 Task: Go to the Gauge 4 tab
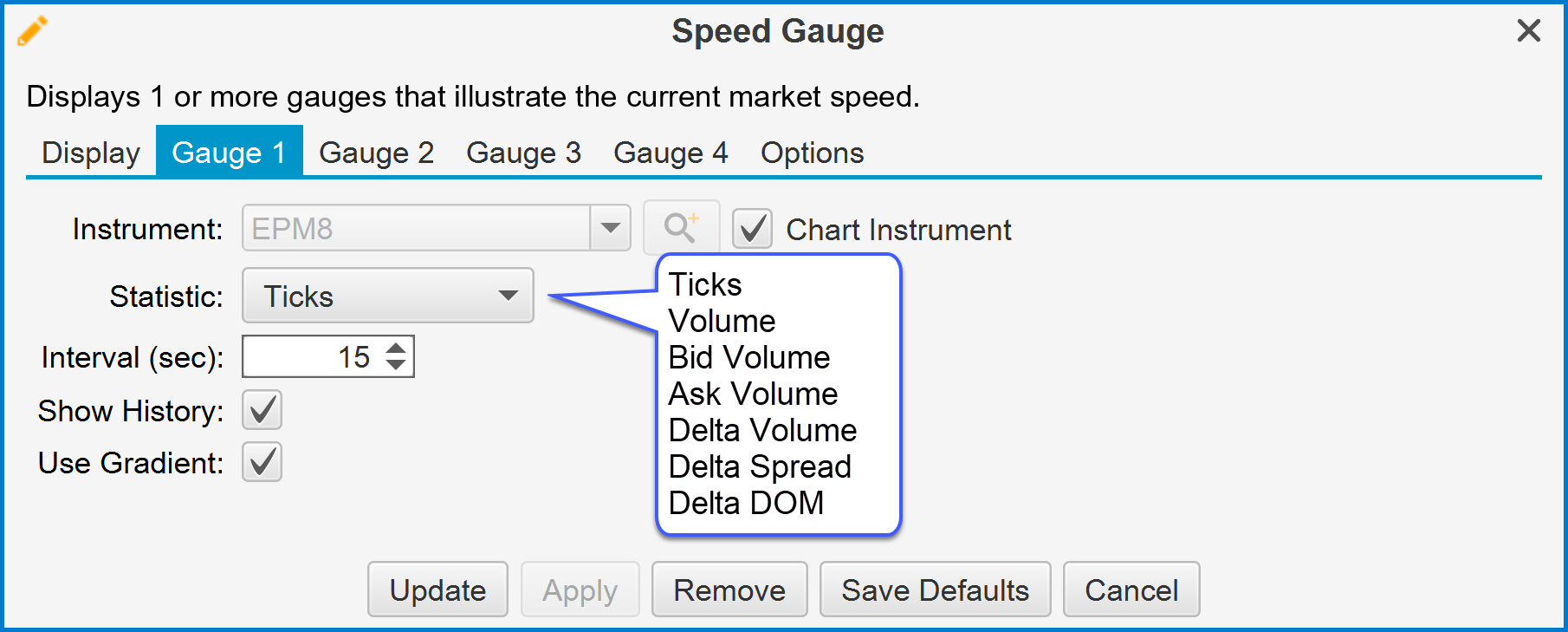coord(671,153)
